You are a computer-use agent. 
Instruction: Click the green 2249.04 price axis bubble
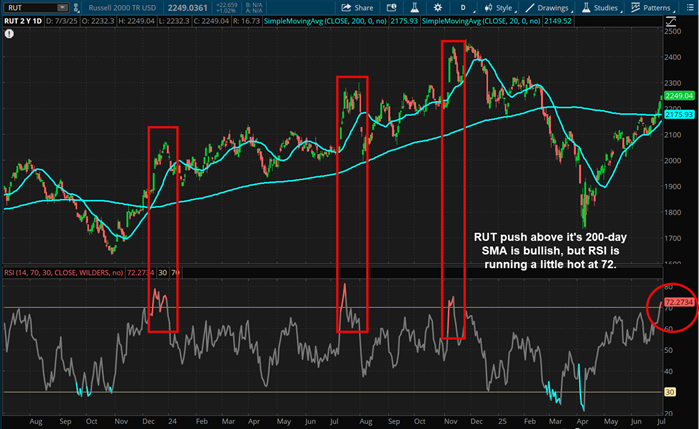tap(679, 95)
